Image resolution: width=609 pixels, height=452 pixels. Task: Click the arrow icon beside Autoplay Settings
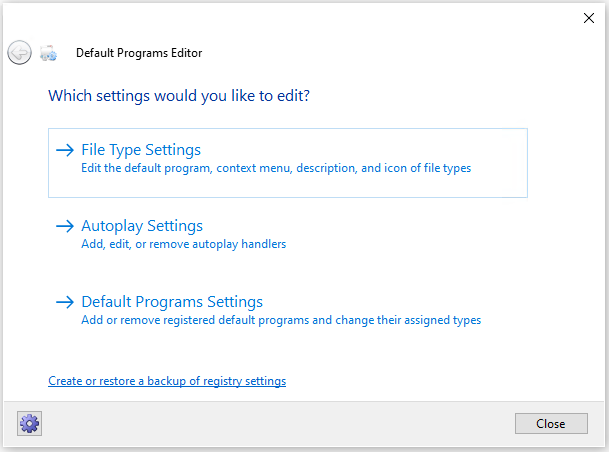65,226
